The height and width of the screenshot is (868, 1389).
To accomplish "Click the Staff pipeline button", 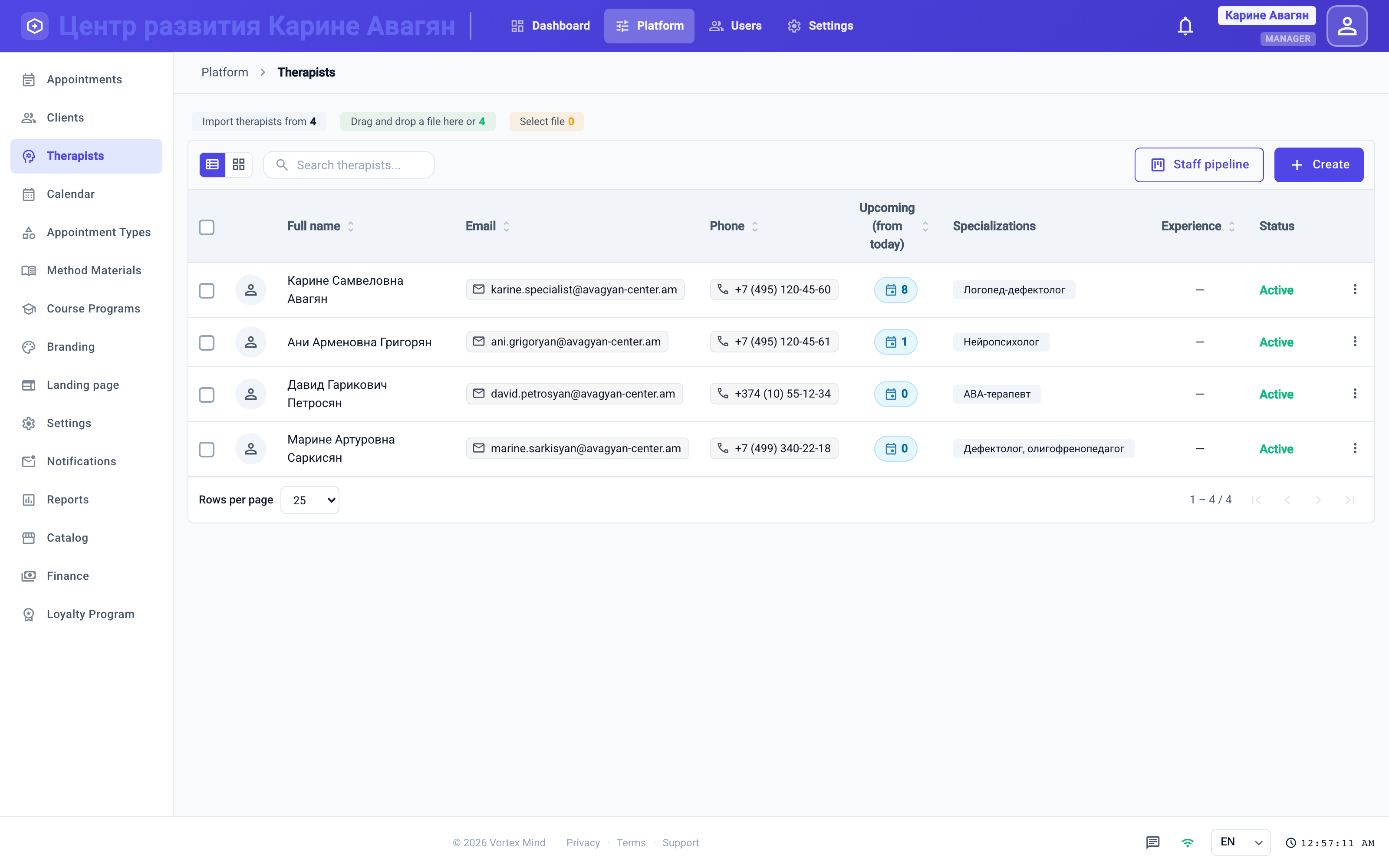I will pos(1198,165).
